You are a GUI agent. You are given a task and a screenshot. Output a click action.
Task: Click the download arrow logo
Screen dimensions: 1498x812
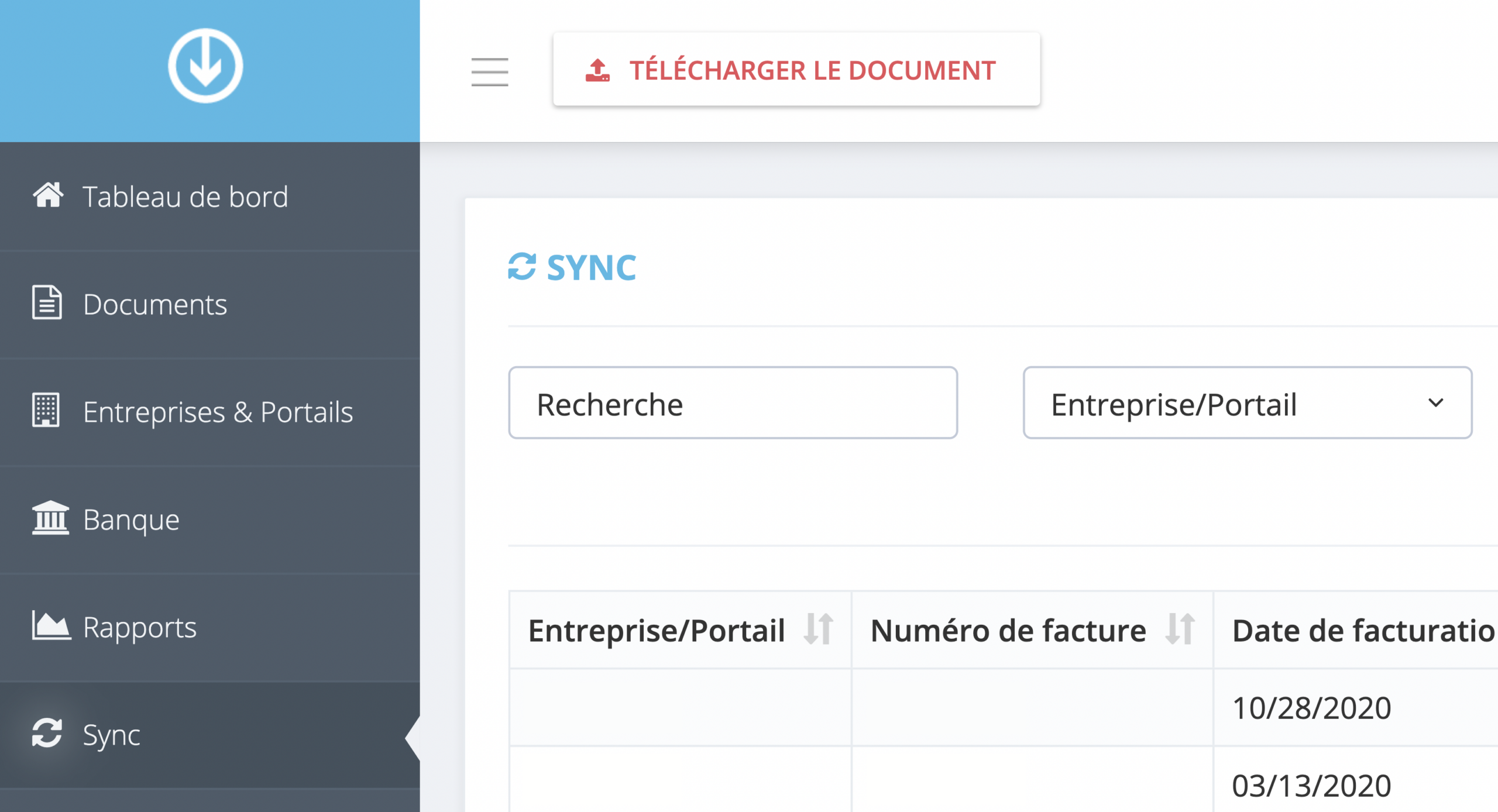205,66
